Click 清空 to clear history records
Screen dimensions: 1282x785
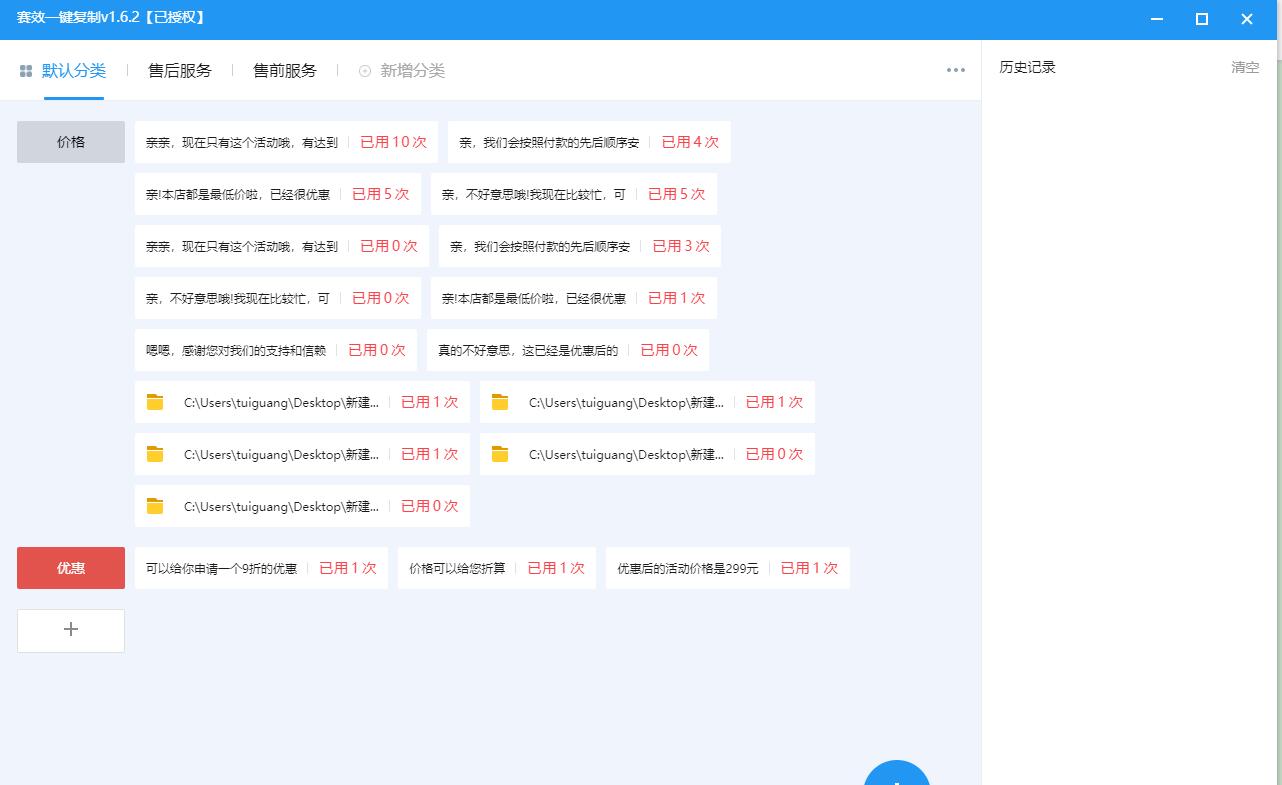[1245, 67]
